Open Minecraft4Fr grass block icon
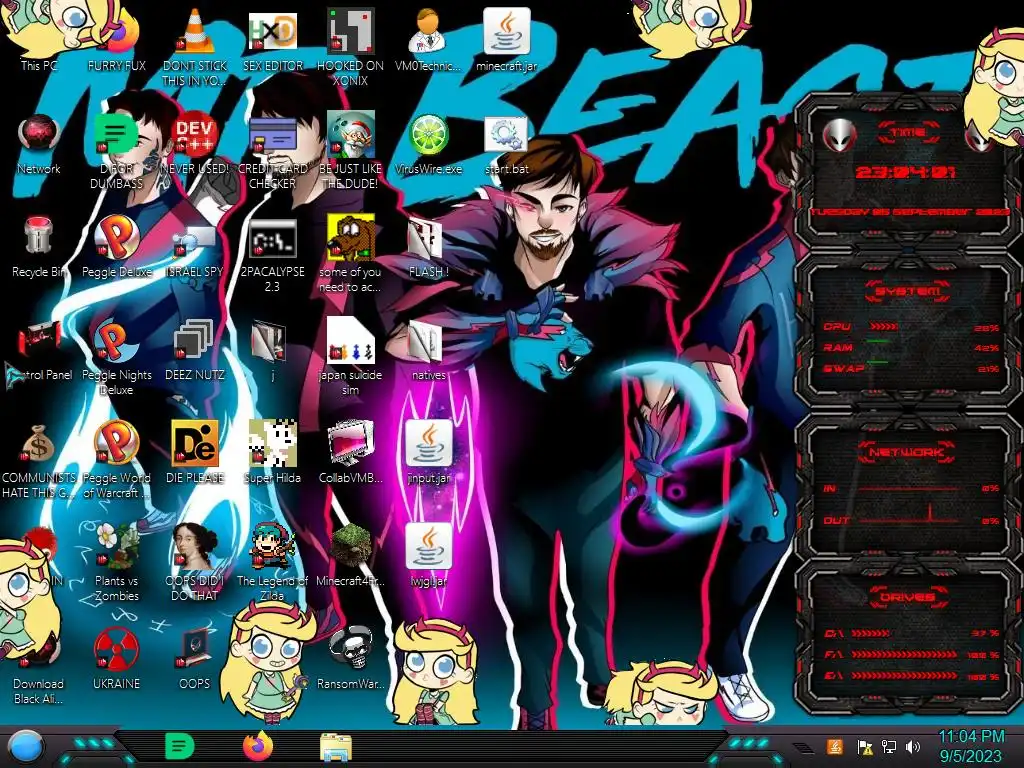1024x768 pixels. click(x=350, y=555)
